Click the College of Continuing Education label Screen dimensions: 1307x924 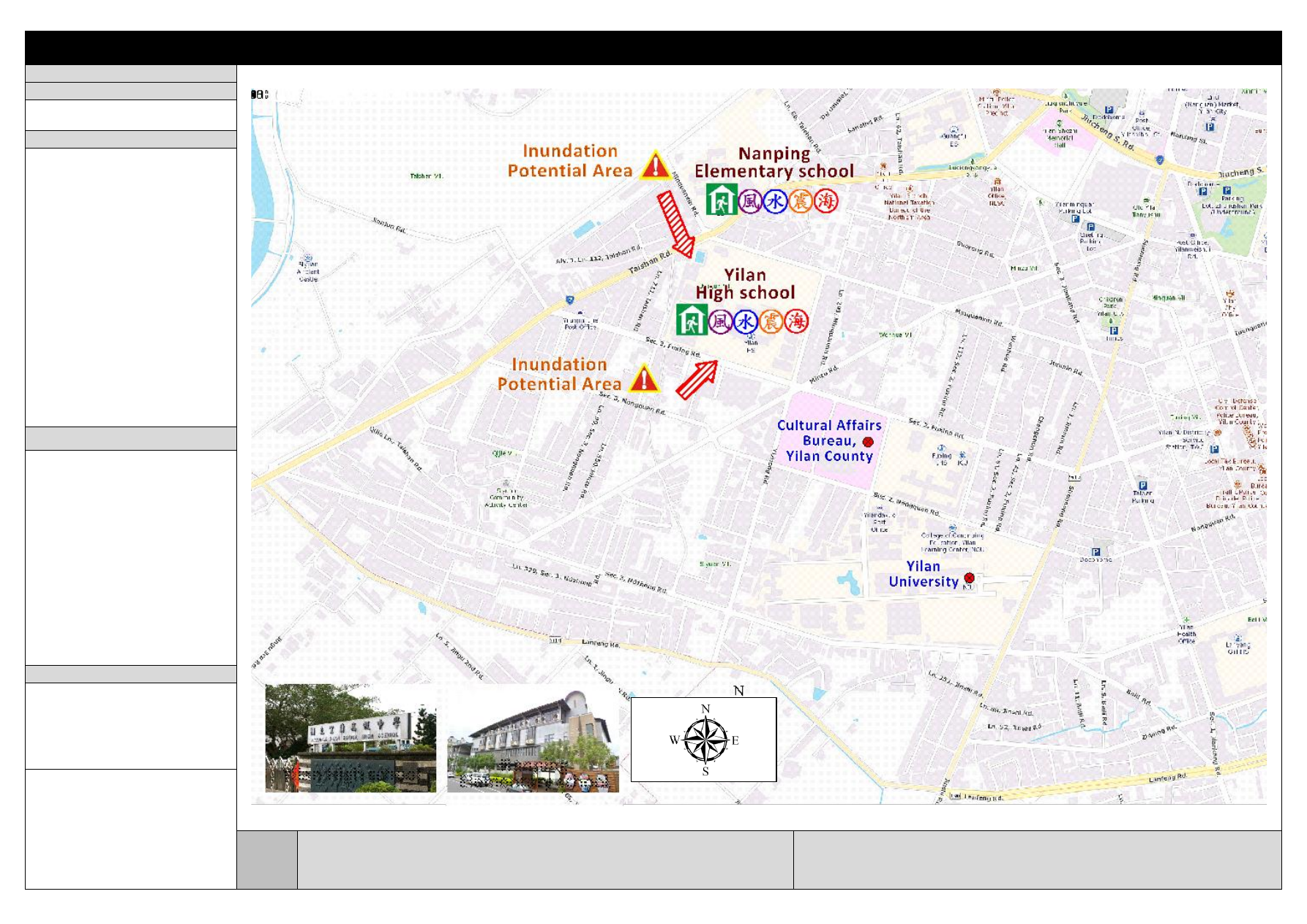pos(953,542)
